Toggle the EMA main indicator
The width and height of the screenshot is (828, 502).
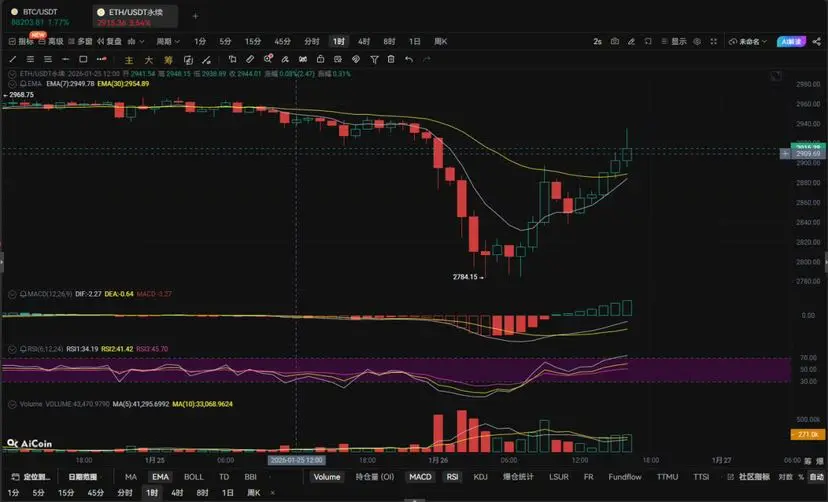click(x=161, y=477)
